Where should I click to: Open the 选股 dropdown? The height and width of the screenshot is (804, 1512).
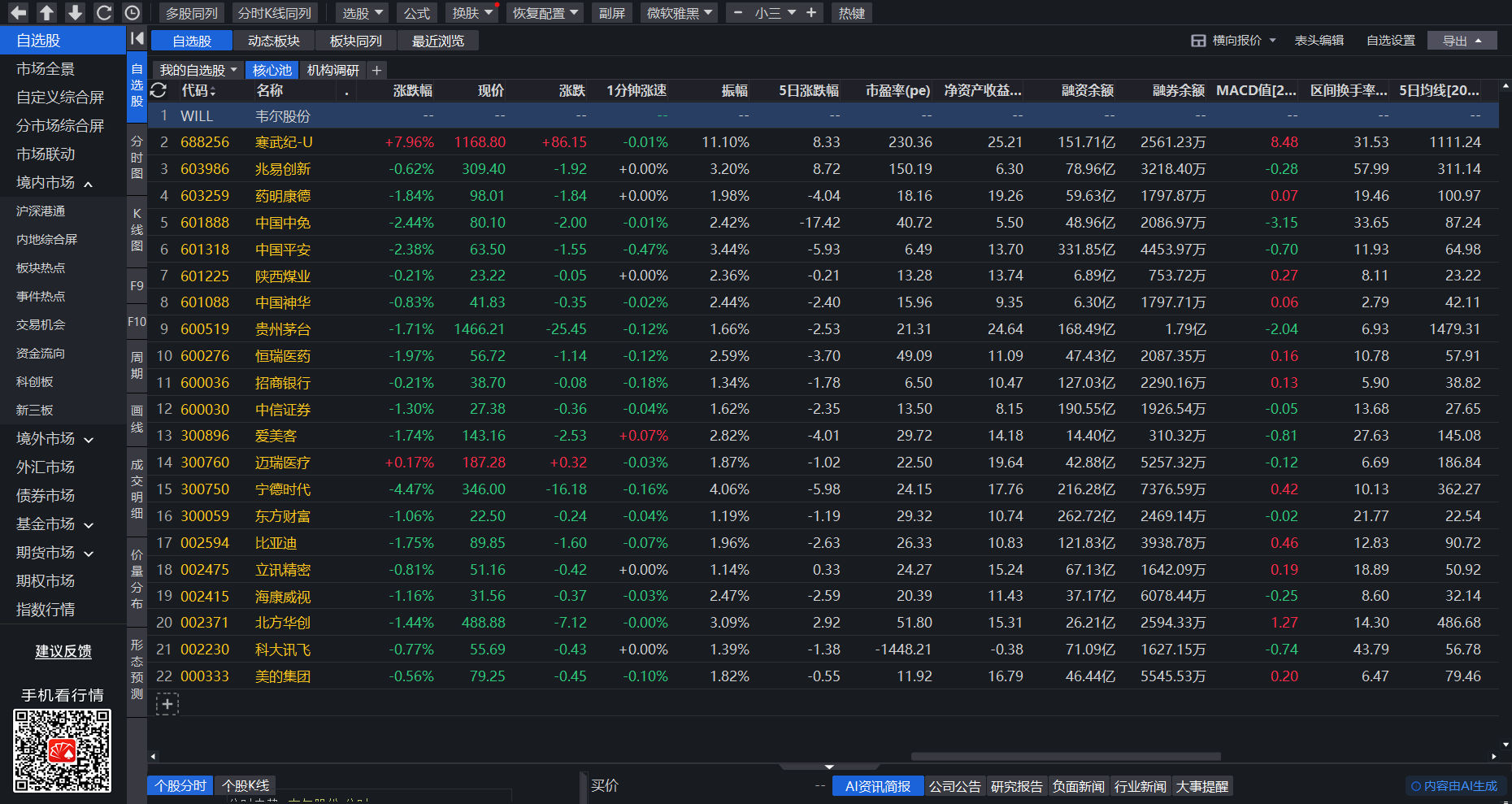[363, 13]
